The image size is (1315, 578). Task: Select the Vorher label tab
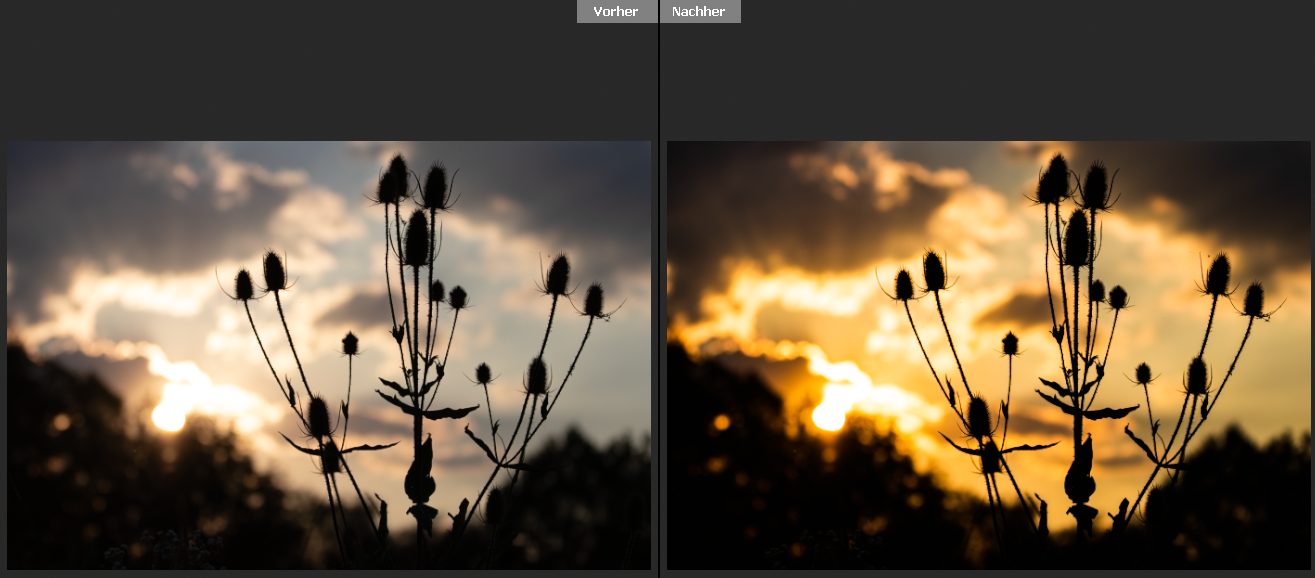617,11
